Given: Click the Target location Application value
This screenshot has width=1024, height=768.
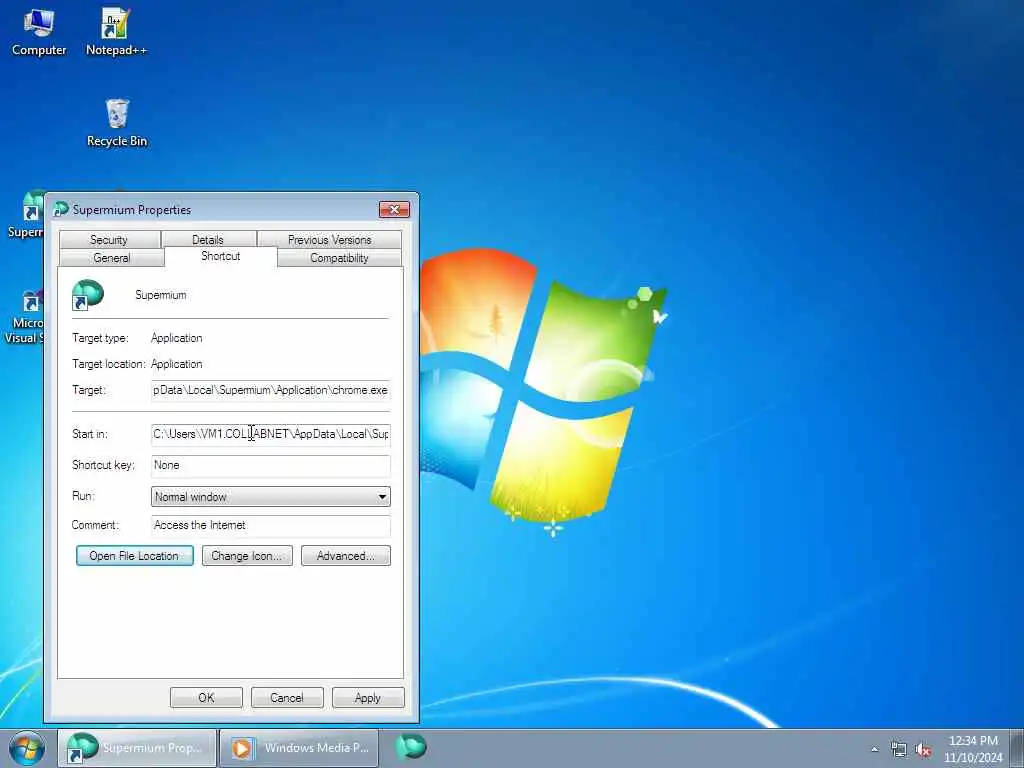Looking at the screenshot, I should coord(176,364).
